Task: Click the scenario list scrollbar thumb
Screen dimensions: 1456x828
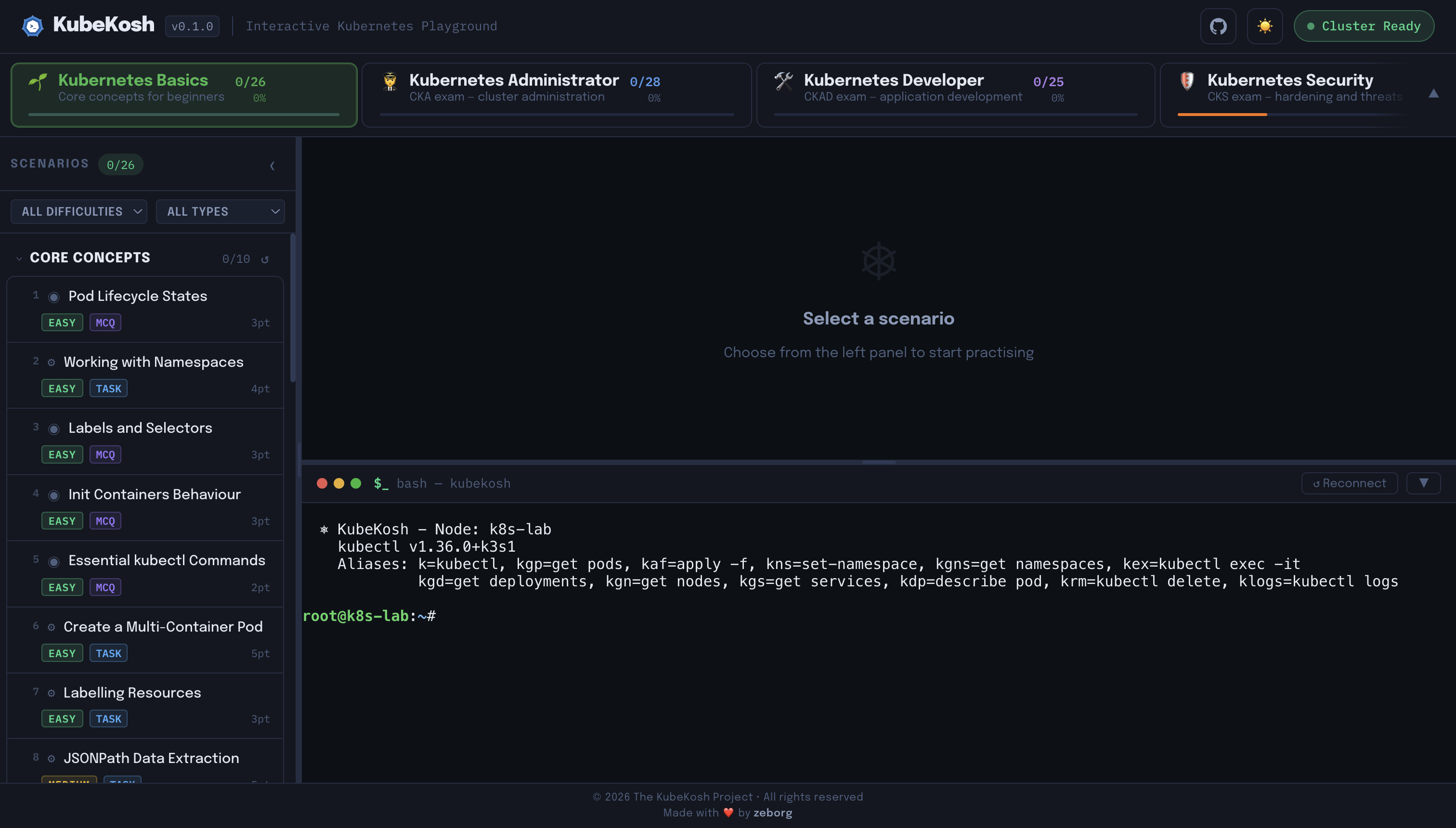Action: pyautogui.click(x=293, y=308)
